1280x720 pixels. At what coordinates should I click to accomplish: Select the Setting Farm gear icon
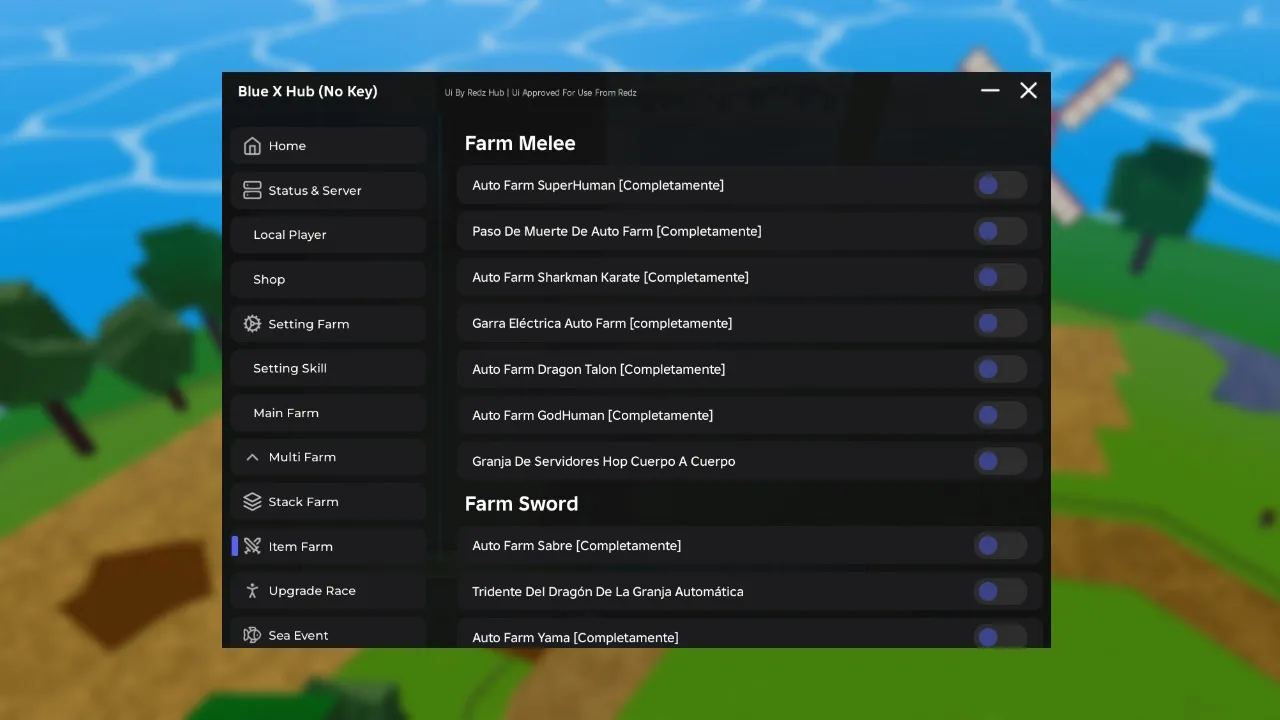click(x=252, y=323)
